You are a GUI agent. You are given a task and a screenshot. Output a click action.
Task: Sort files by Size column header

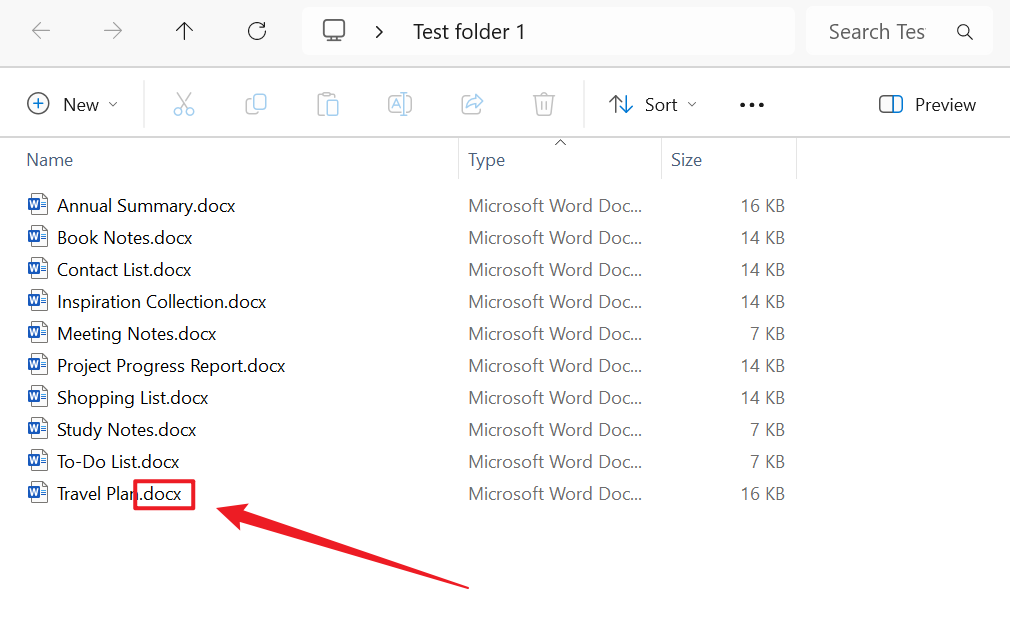tap(686, 160)
